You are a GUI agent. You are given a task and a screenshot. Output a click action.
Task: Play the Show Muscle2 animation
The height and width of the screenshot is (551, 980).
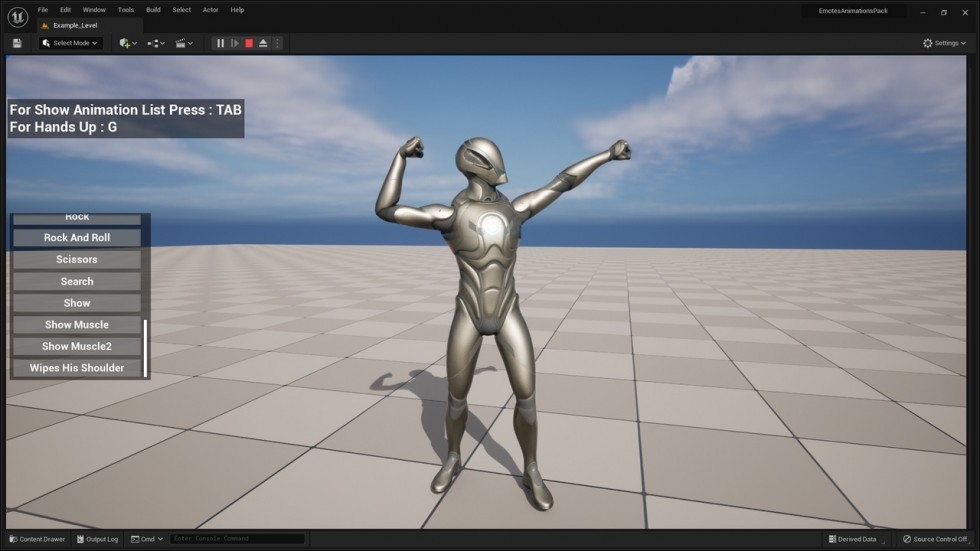click(x=77, y=346)
